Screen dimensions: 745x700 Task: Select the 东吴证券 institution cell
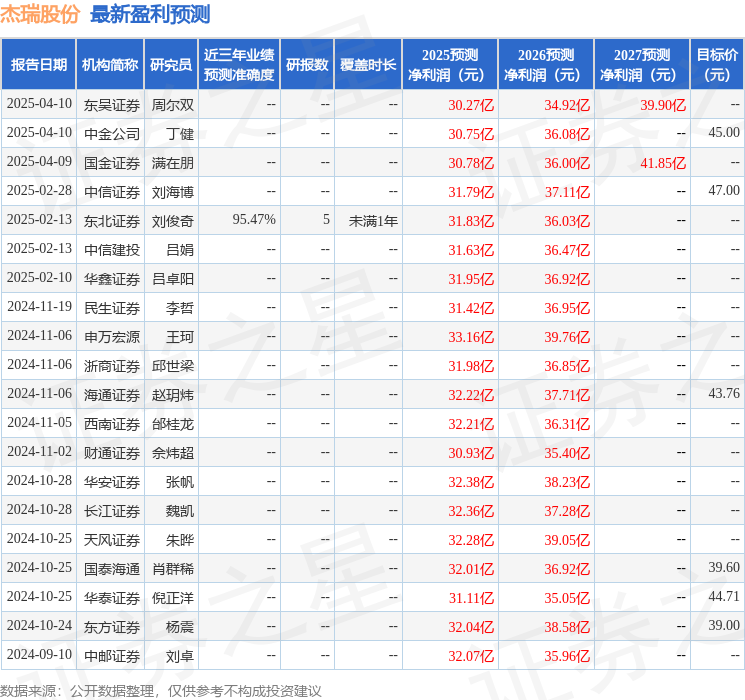pos(112,105)
